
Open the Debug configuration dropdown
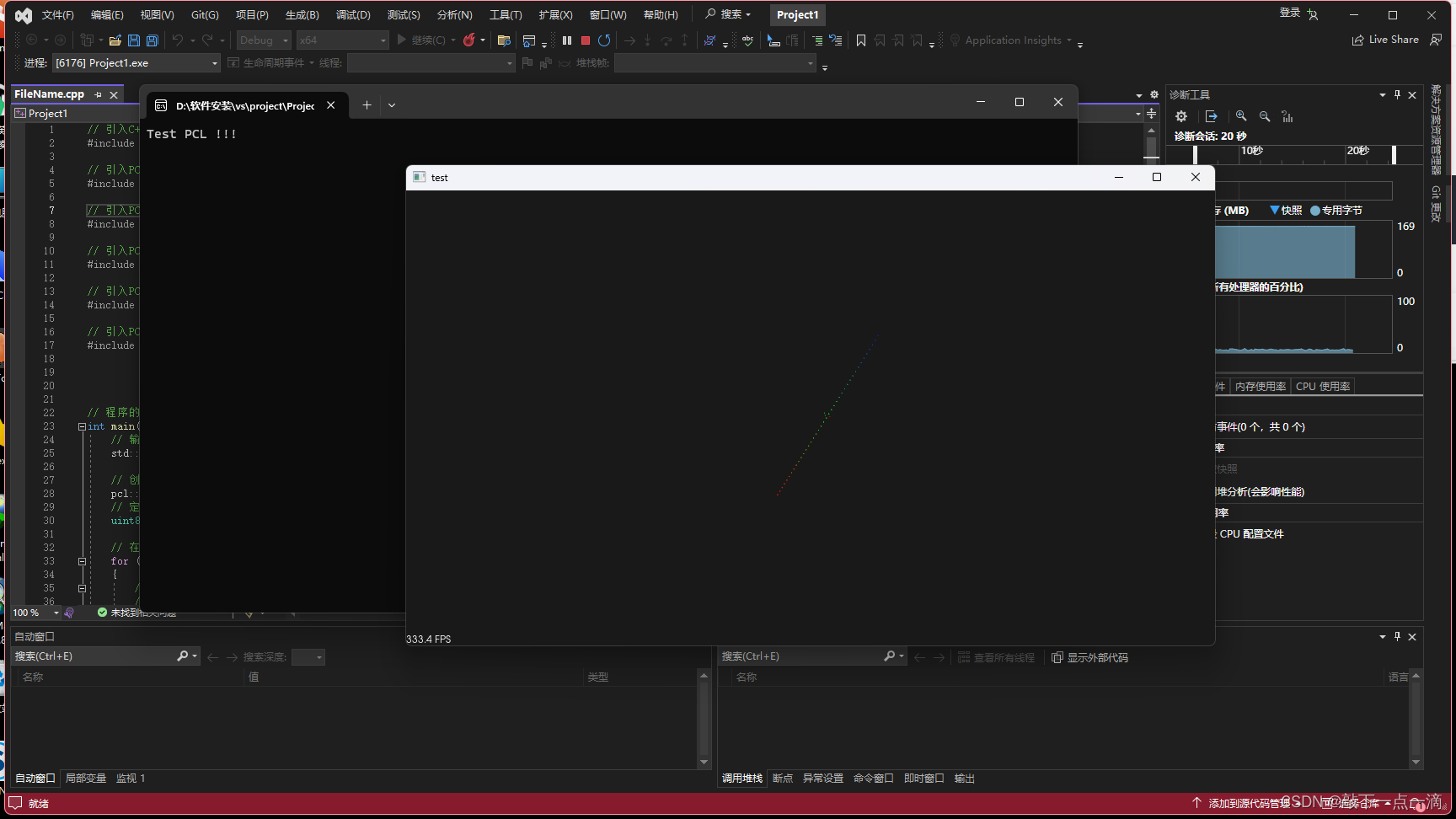(x=264, y=40)
